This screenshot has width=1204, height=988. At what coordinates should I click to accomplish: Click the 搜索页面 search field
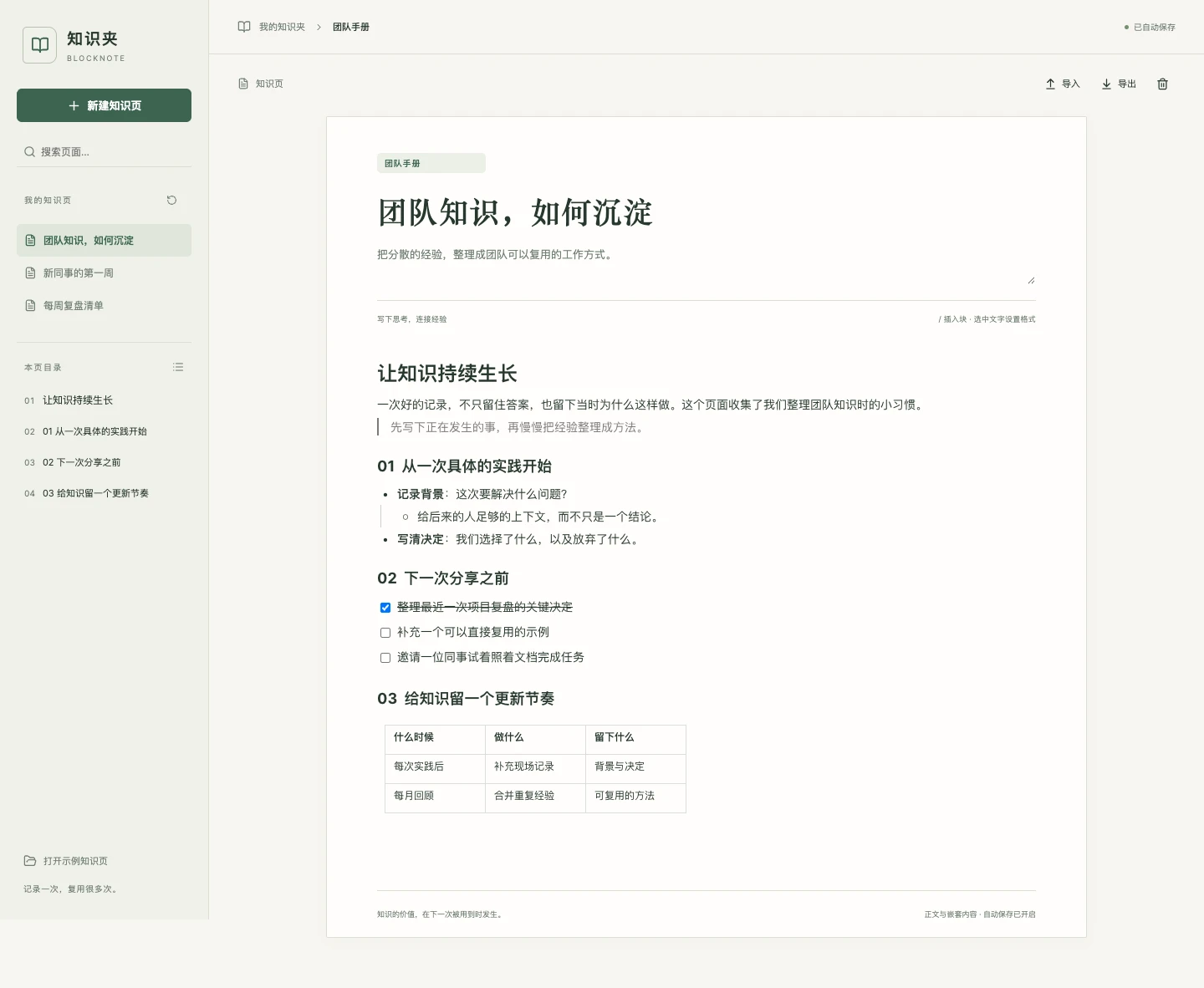[x=104, y=152]
